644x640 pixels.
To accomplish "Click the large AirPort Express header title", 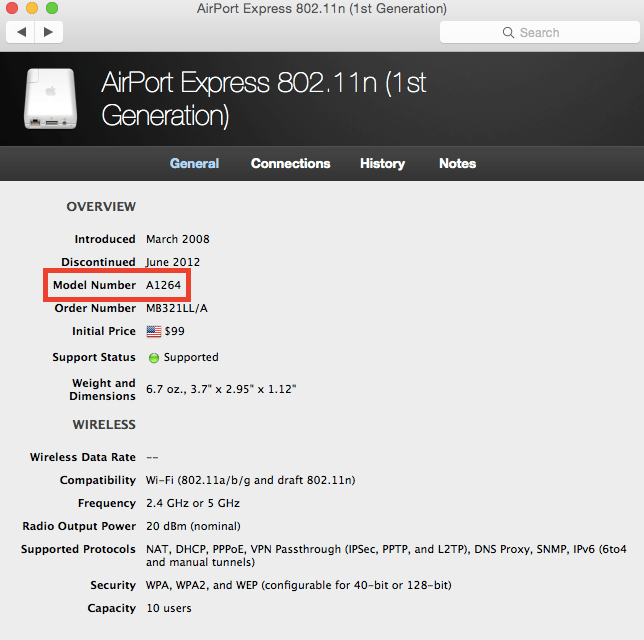I will coord(264,99).
